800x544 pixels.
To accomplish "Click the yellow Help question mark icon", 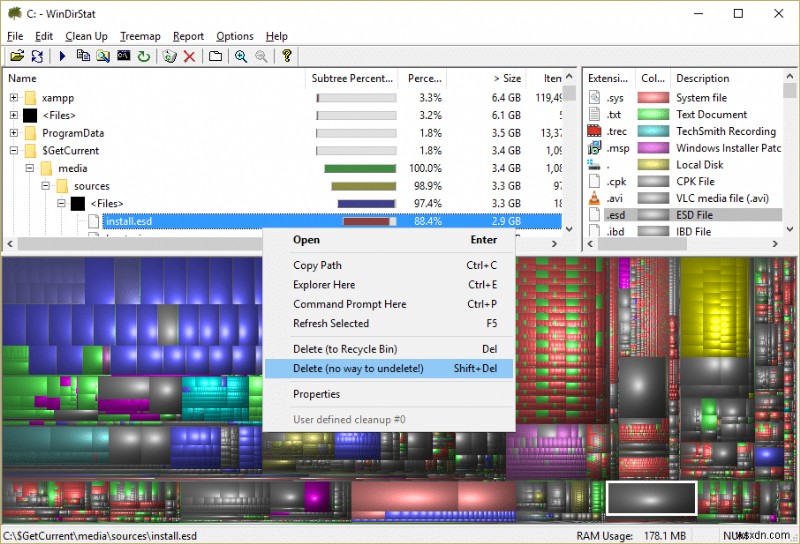I will click(x=287, y=57).
